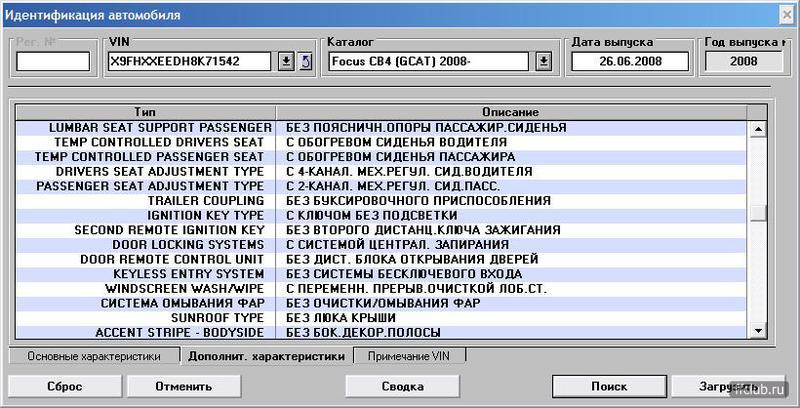Click description С КЛЮЧОМ БЕЗ ПОДСВЕТКИ
The image size is (800, 408).
click(x=371, y=216)
